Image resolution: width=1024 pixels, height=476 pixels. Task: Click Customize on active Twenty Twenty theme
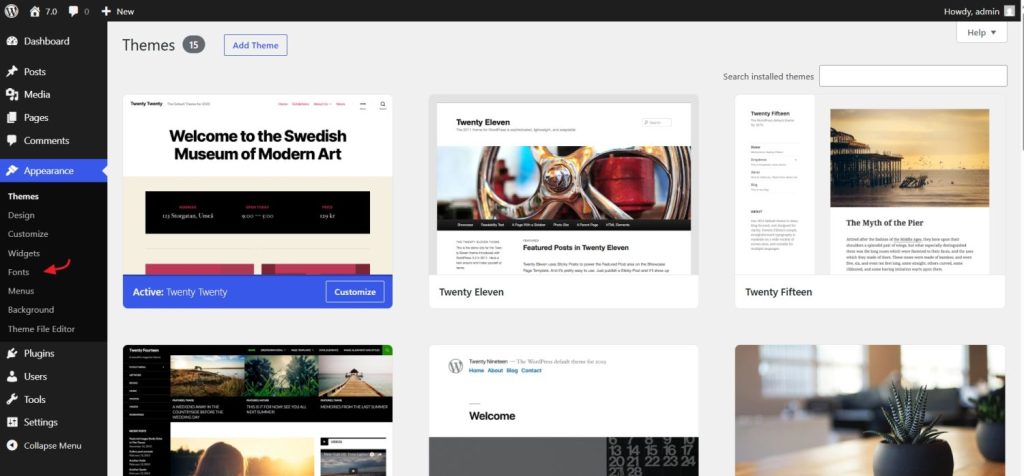point(355,292)
